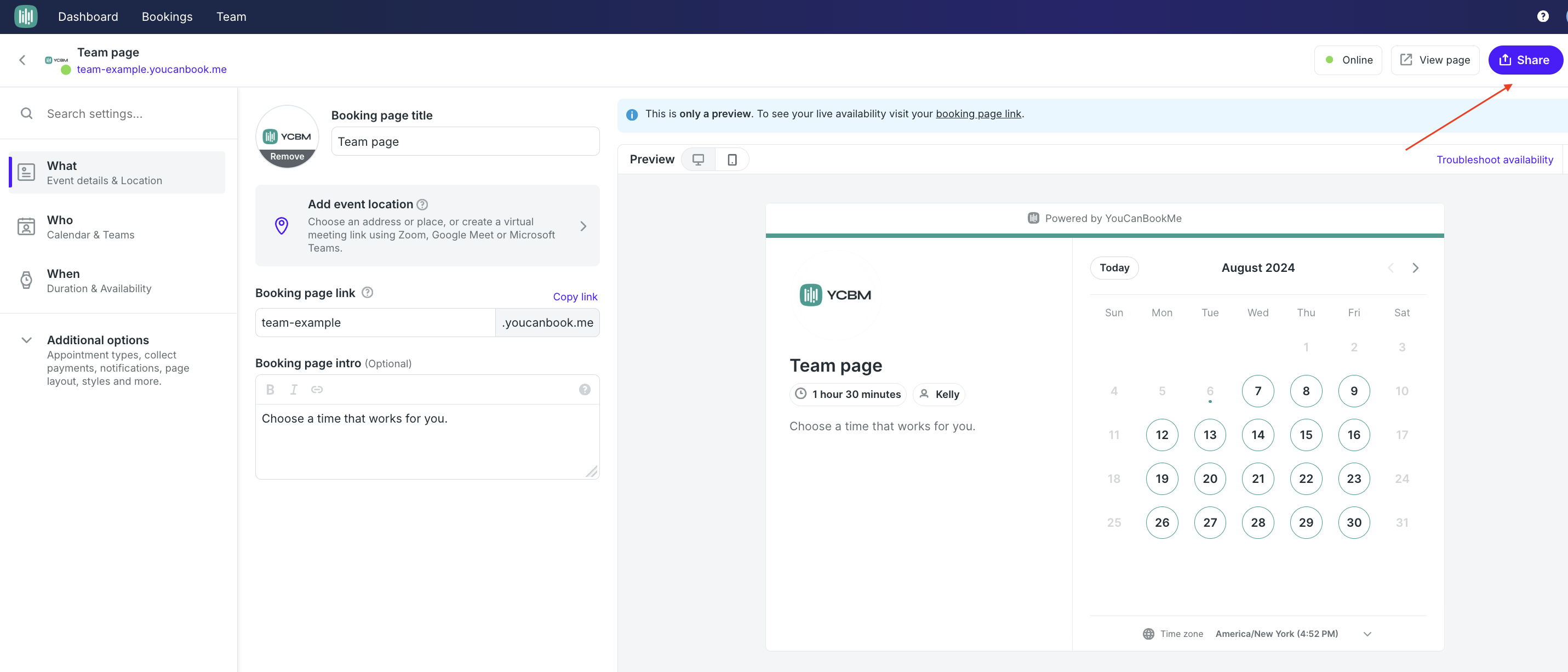Expand Additional options section
Screen dimensions: 1568x672
27,340
